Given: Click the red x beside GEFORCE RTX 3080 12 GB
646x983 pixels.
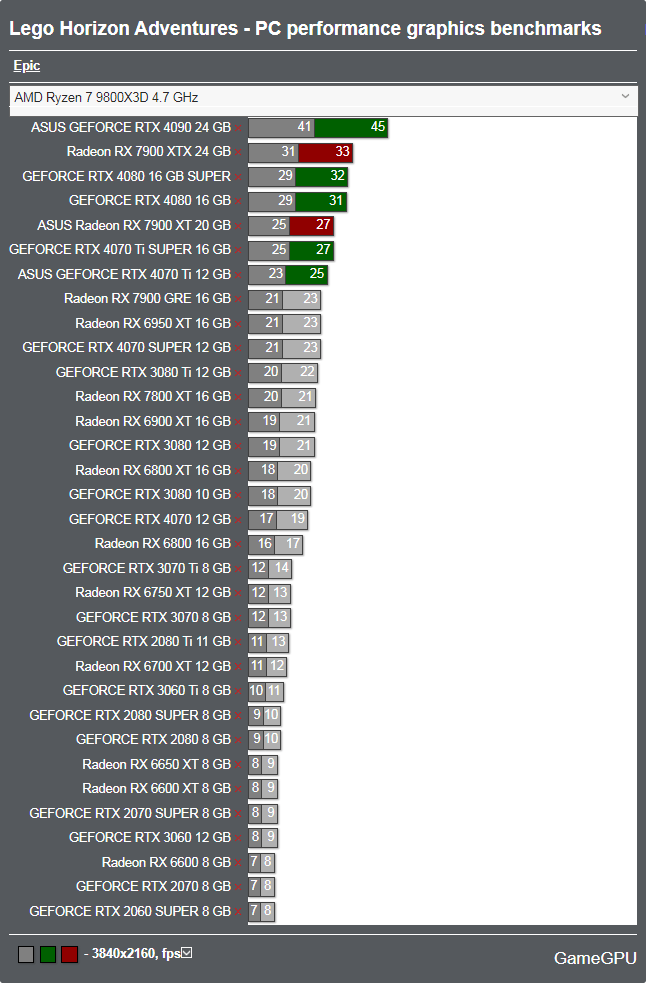Looking at the screenshot, I should coord(238,447).
